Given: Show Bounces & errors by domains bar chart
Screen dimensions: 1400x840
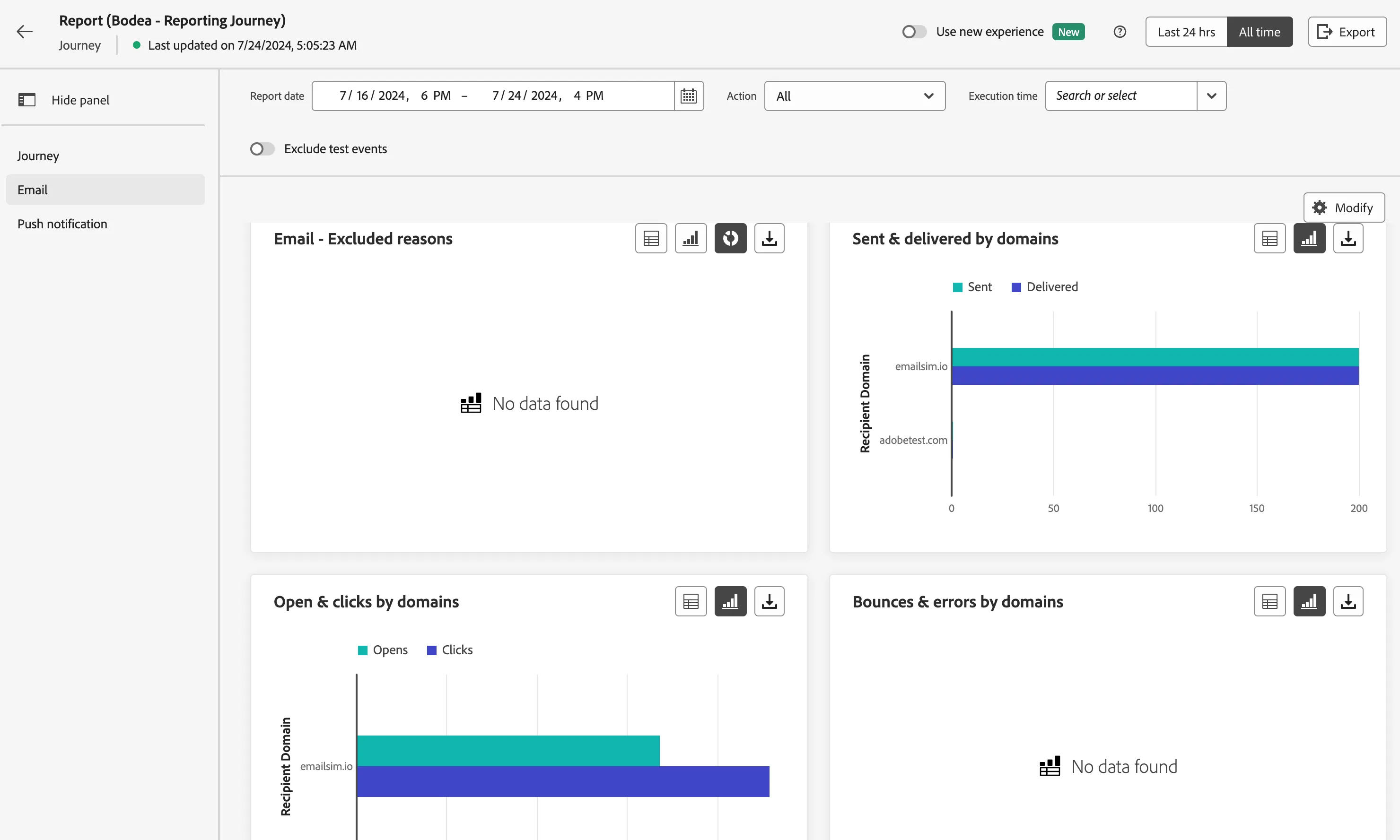Looking at the screenshot, I should (1309, 601).
